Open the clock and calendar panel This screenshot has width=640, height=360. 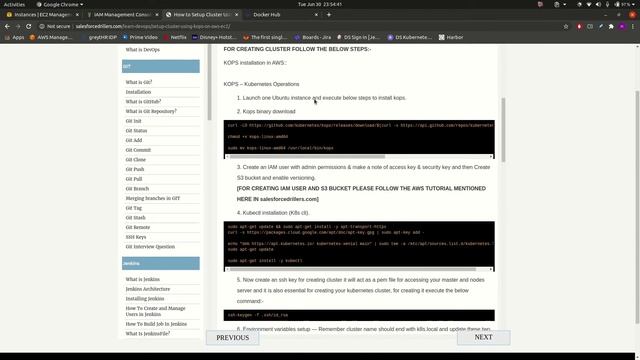pos(320,4)
